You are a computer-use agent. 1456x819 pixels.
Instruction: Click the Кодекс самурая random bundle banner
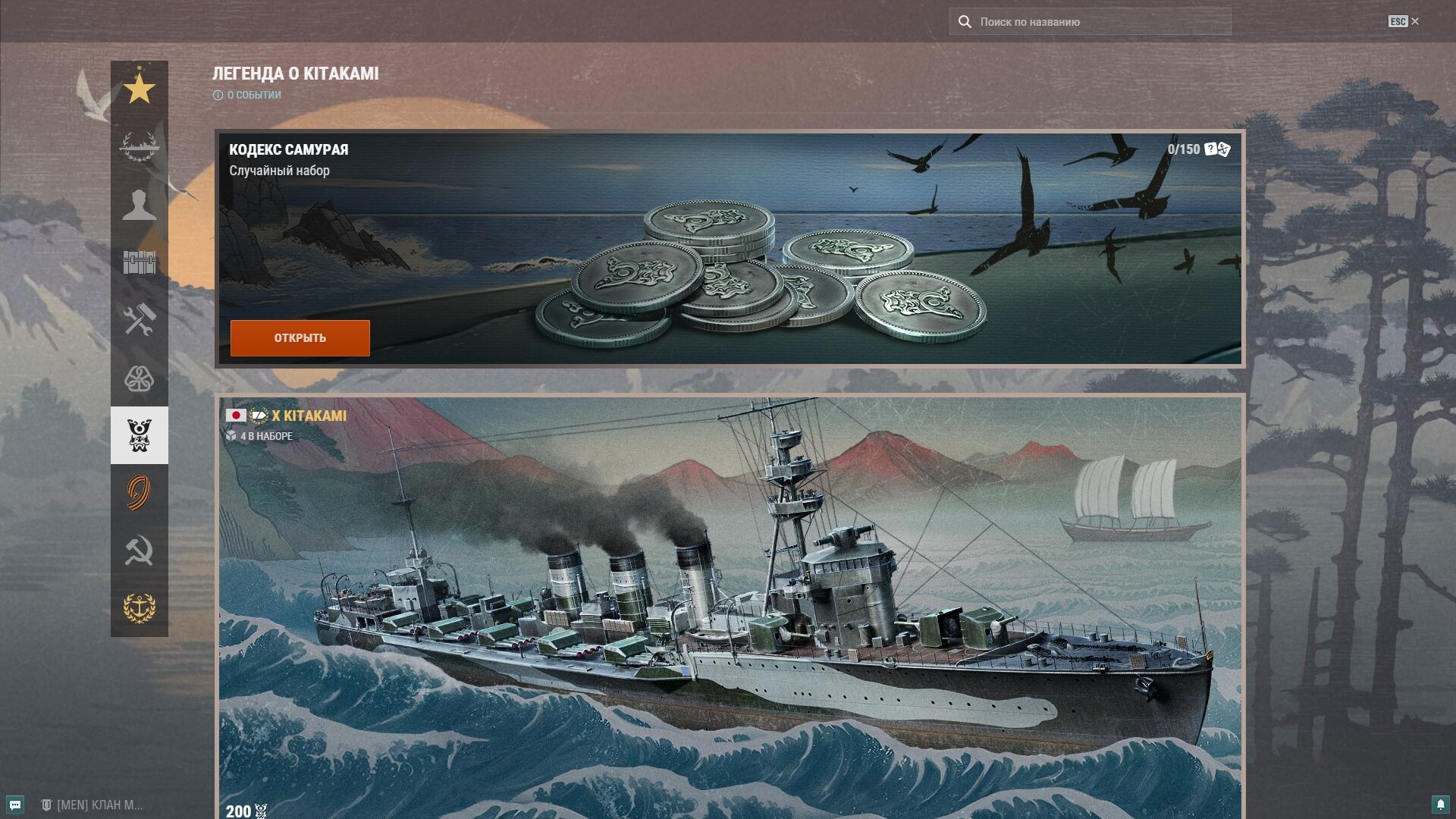click(730, 249)
